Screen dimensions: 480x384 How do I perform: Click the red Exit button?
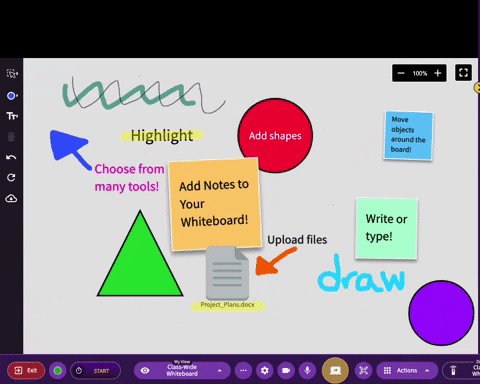coord(26,370)
